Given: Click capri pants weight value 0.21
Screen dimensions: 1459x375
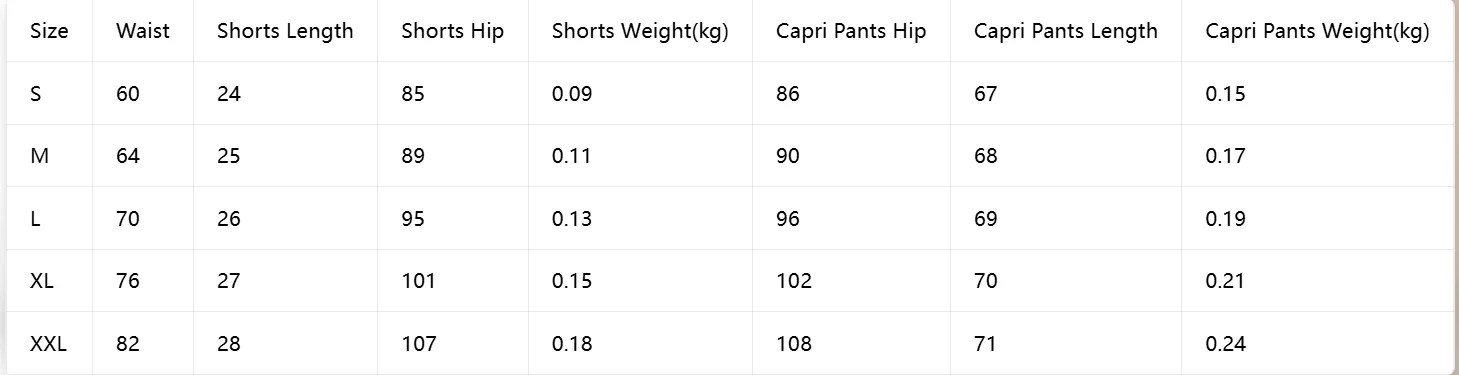Looking at the screenshot, I should [x=1226, y=281].
